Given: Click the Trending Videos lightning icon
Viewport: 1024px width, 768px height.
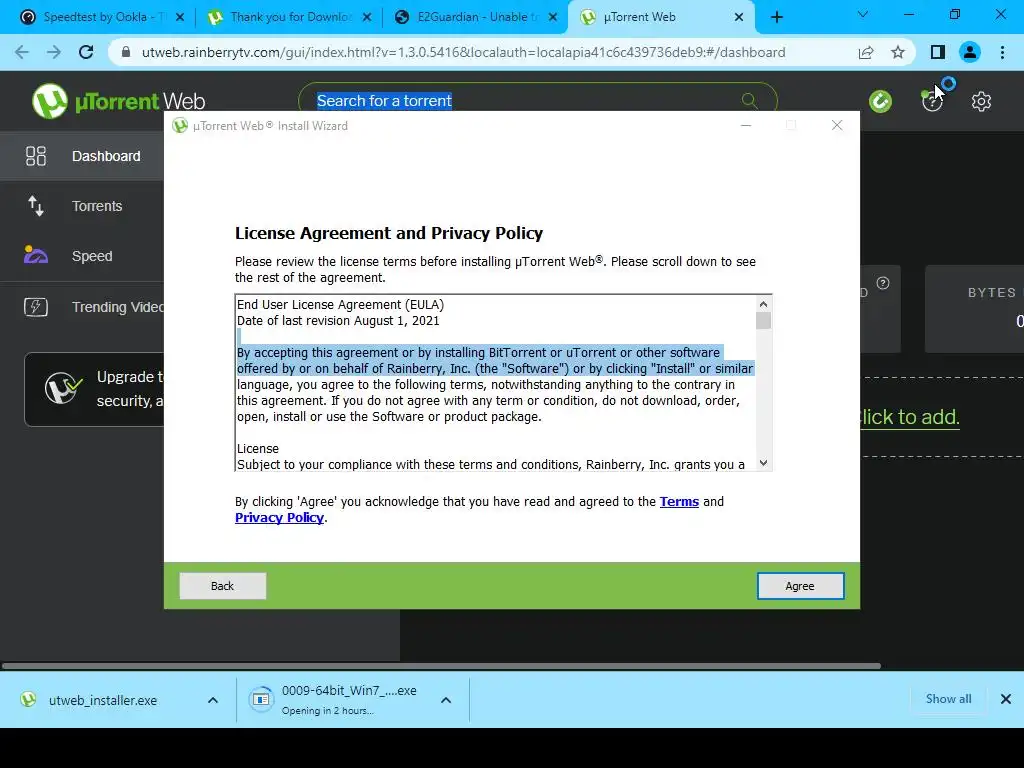Looking at the screenshot, I should pyautogui.click(x=36, y=307).
